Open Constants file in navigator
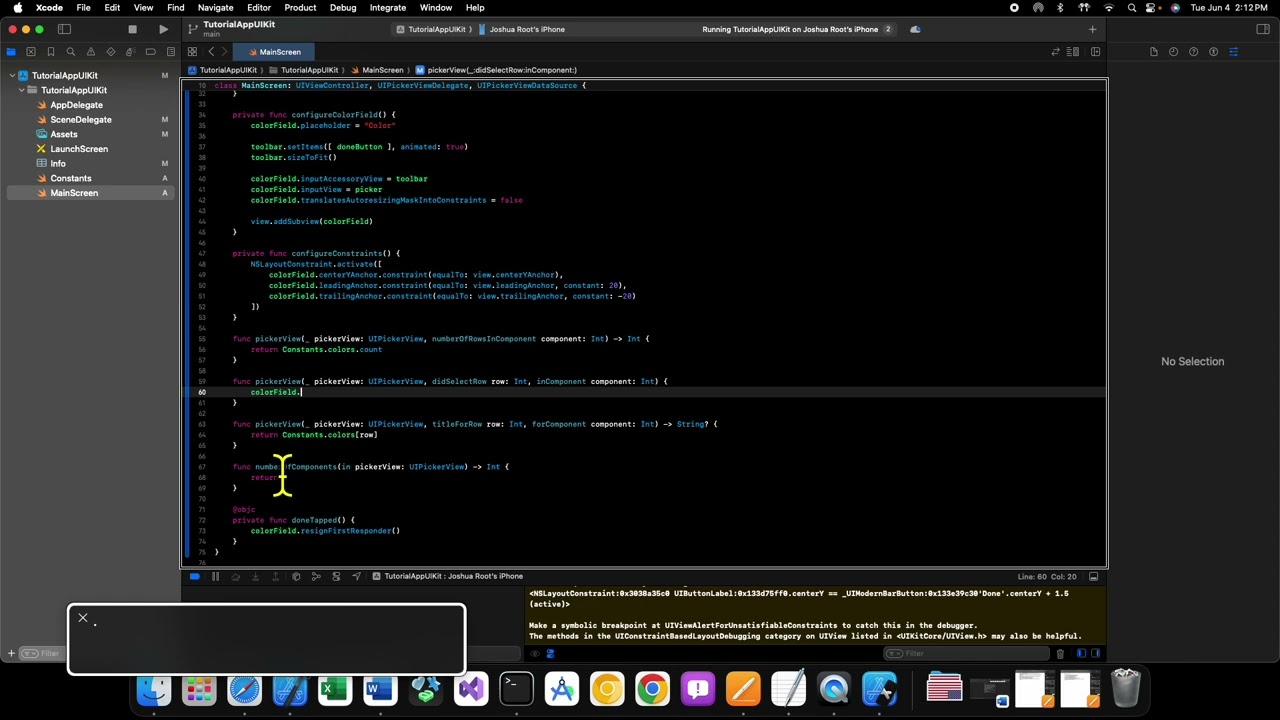The width and height of the screenshot is (1280, 720). (x=70, y=178)
